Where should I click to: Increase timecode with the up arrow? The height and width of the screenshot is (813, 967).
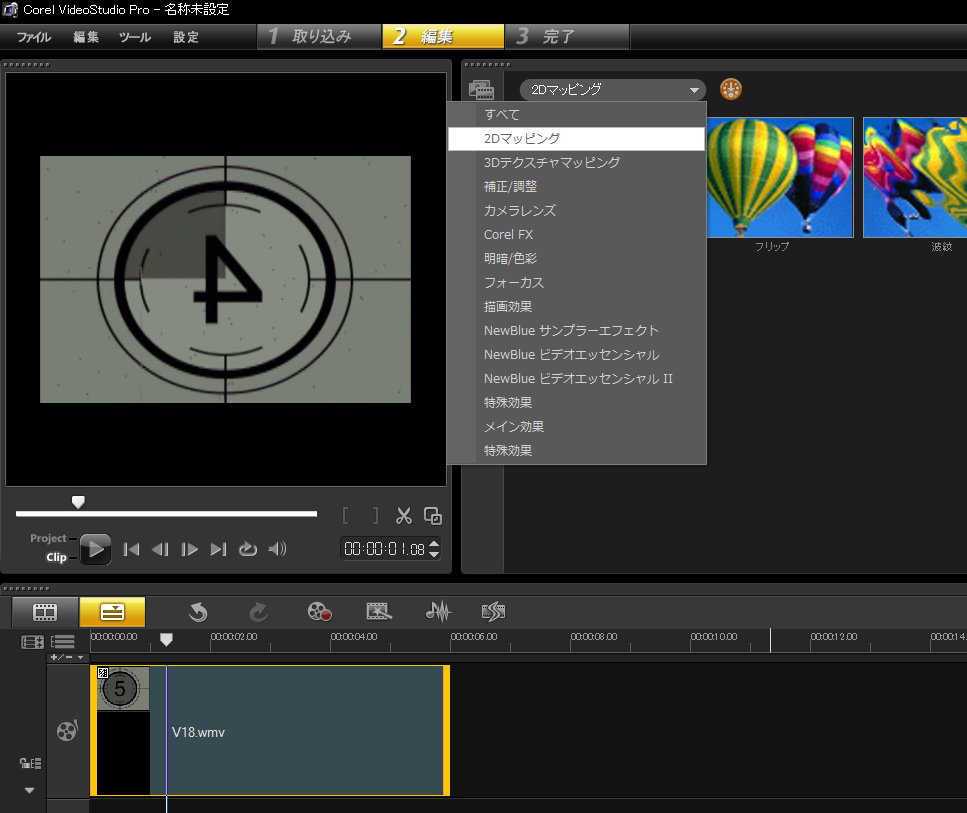(x=434, y=543)
